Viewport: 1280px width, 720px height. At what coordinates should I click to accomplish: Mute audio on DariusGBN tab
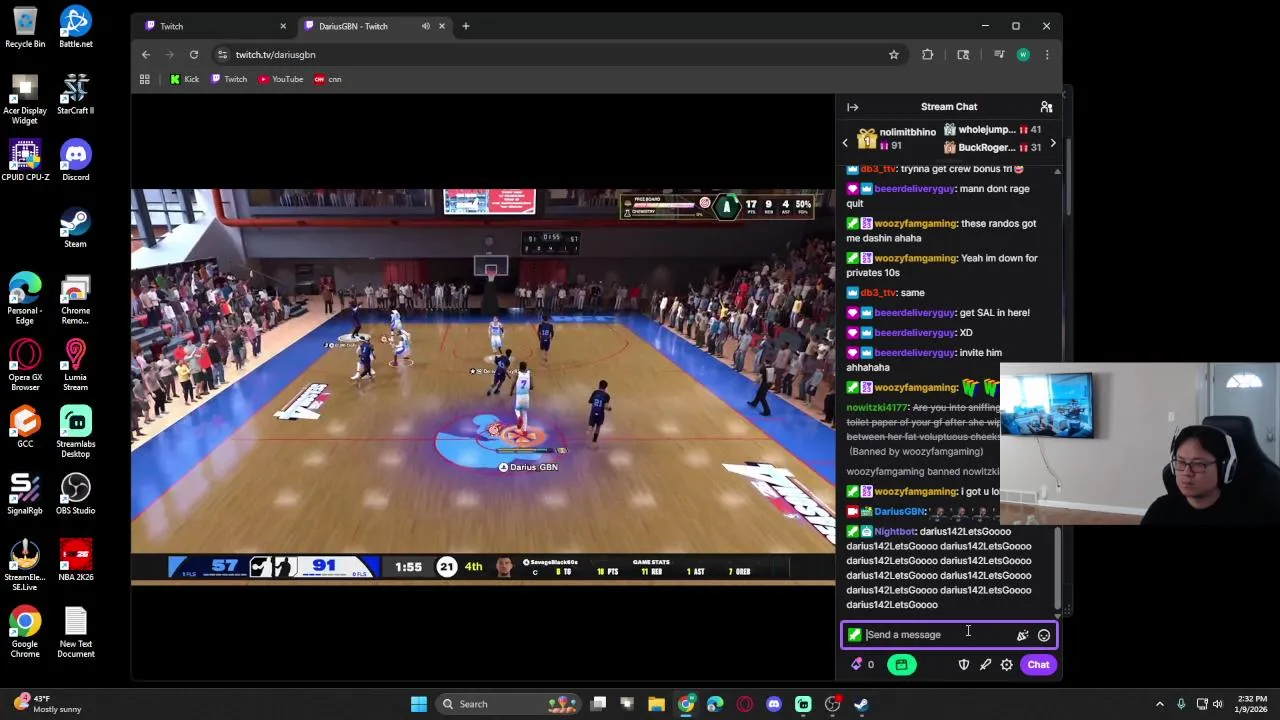(426, 26)
